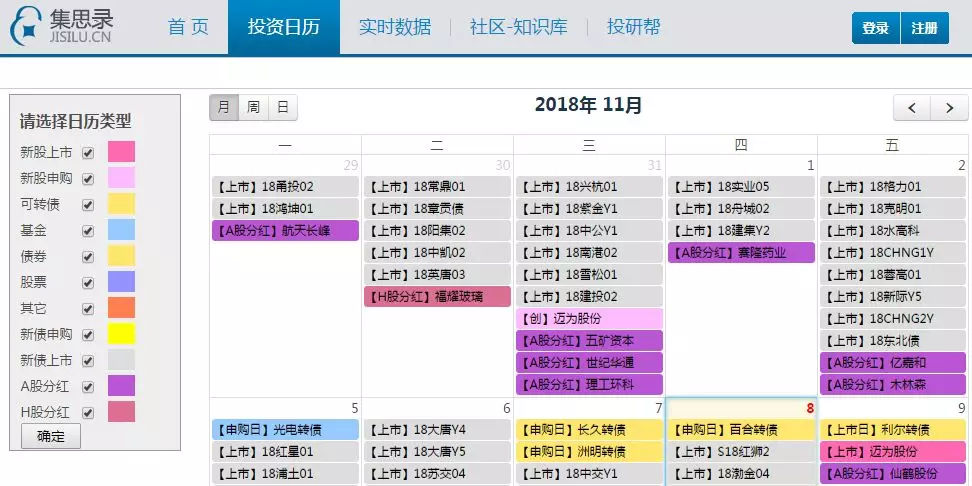
Task: Toggle 基金 checkbox
Action: pos(88,231)
